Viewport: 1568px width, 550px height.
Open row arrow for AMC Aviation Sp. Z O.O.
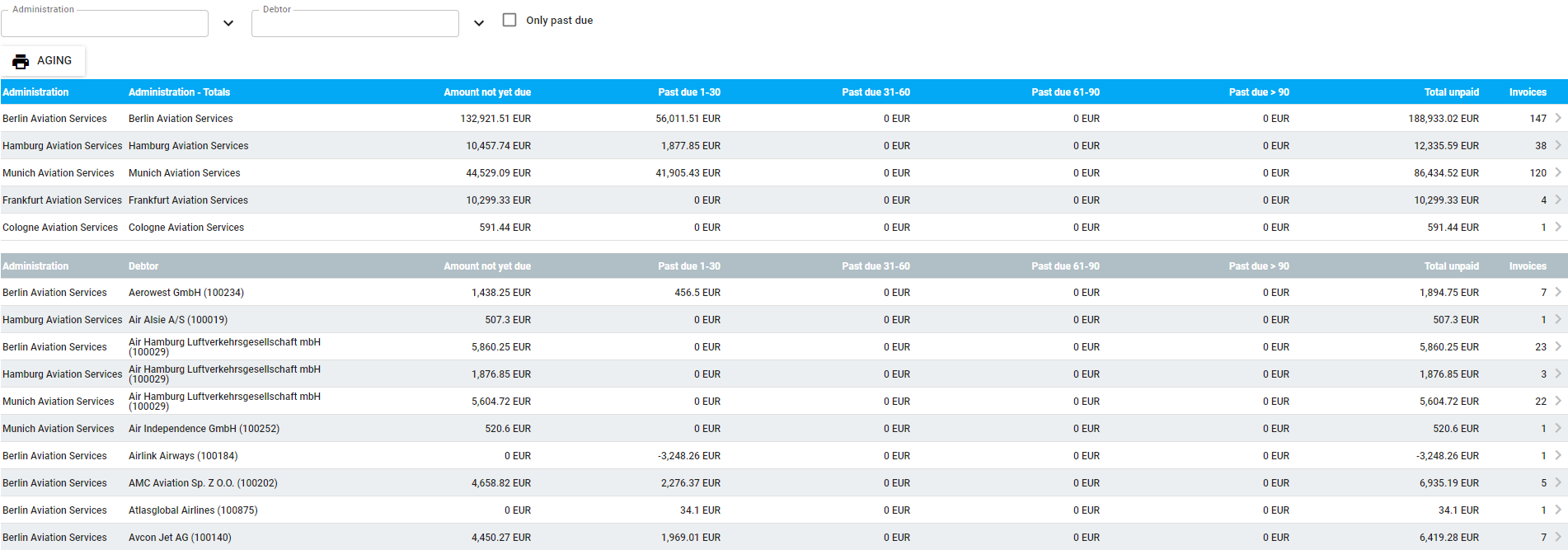point(1557,482)
